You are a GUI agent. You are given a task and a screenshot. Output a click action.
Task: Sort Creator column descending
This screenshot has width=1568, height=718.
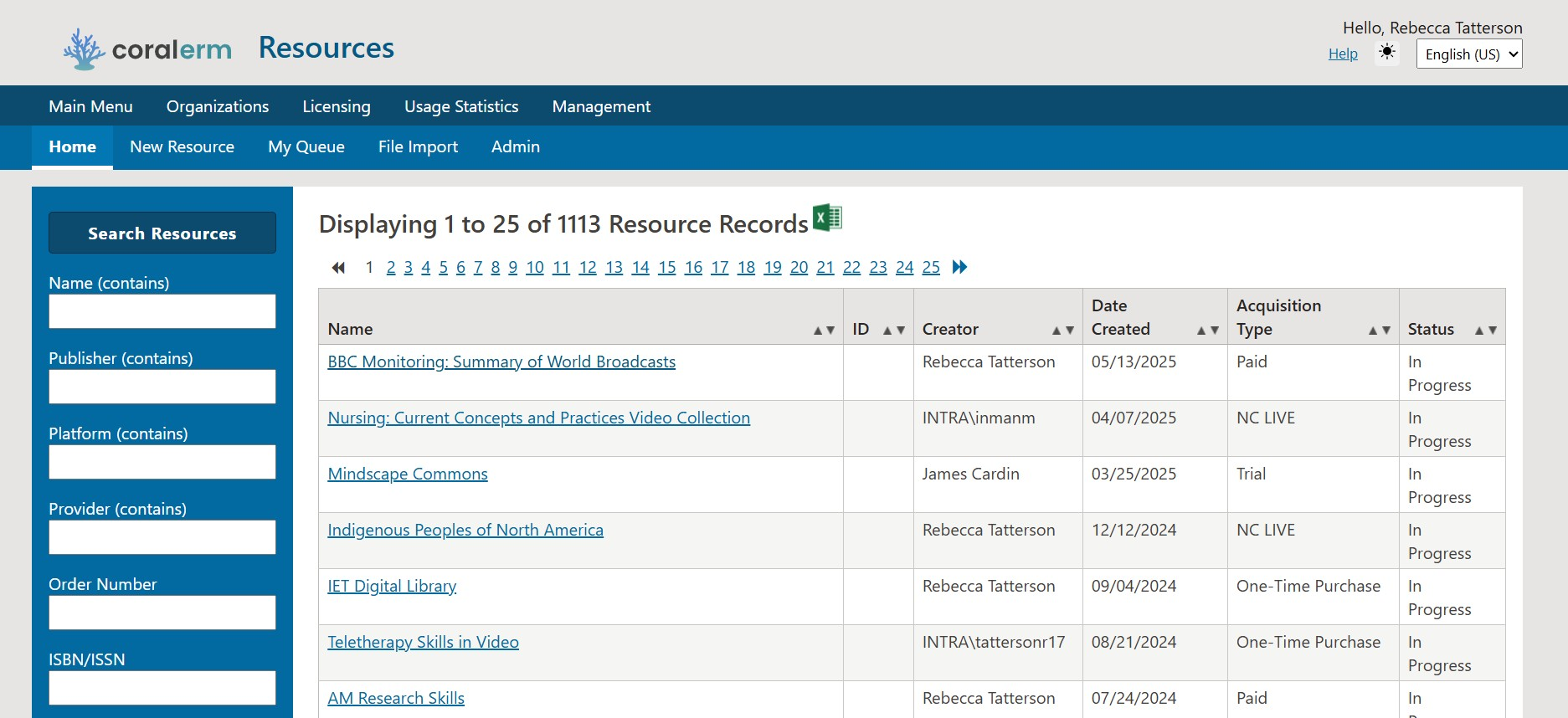[x=1069, y=331]
